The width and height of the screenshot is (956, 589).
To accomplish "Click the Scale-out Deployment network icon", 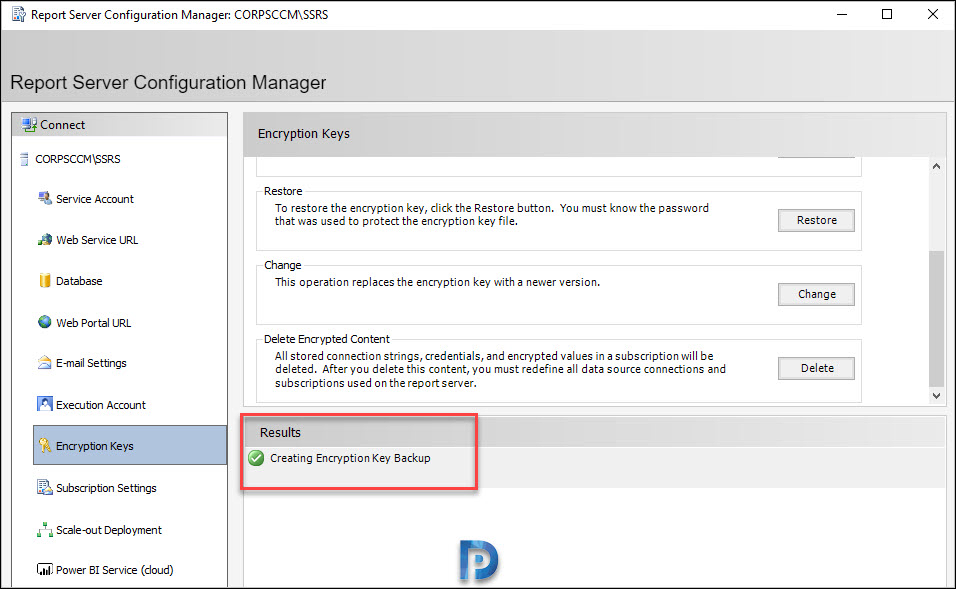I will tap(45, 529).
